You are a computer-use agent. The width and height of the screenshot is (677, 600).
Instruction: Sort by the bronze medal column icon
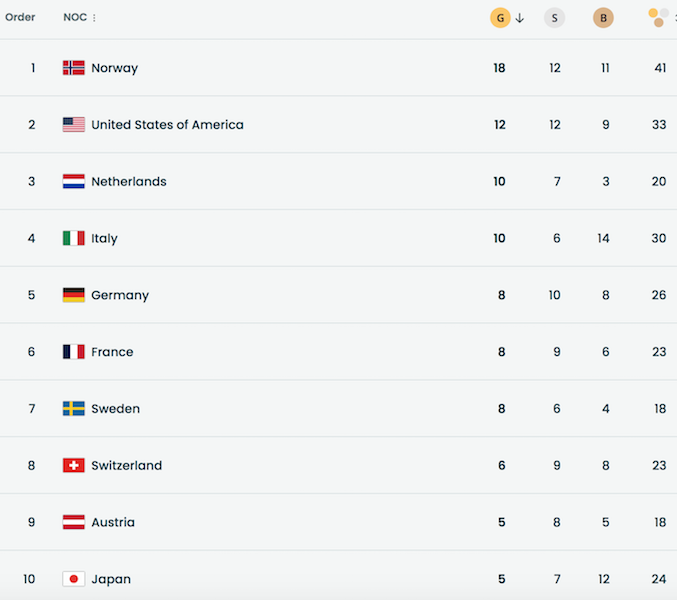pyautogui.click(x=603, y=18)
